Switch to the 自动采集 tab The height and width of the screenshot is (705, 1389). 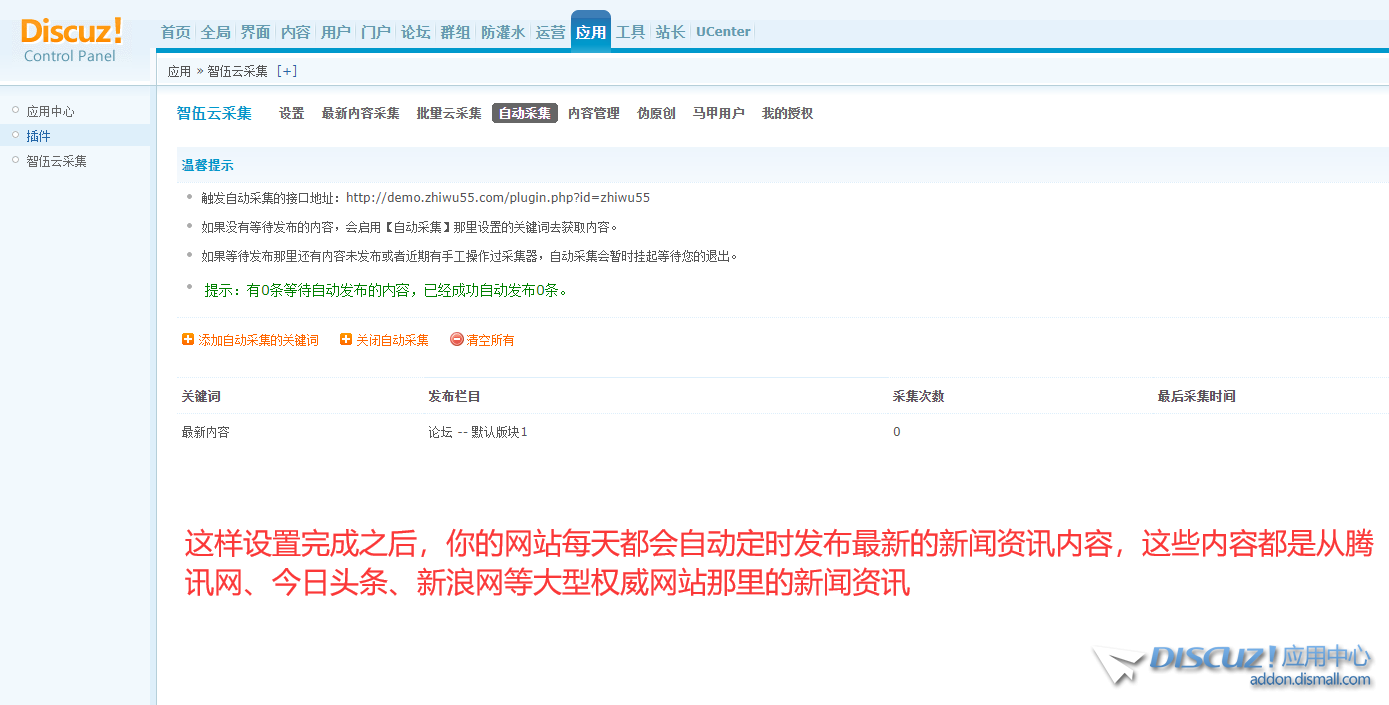(x=525, y=113)
